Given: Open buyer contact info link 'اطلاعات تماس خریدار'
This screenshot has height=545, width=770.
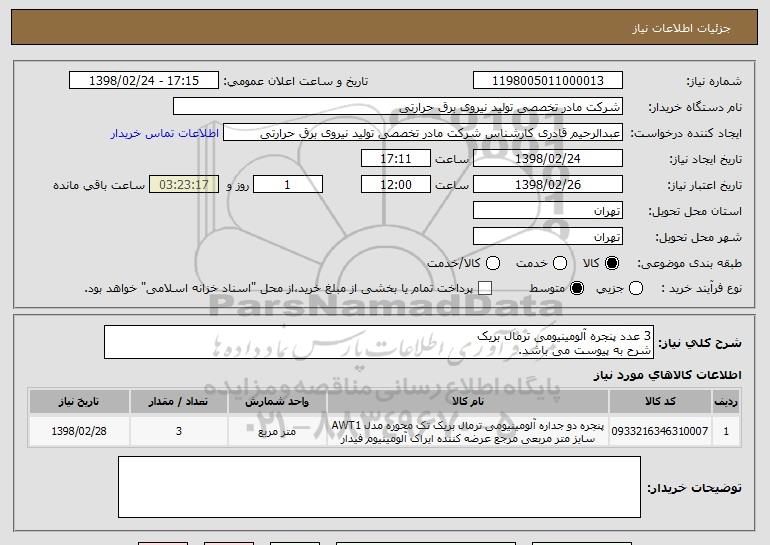Looking at the screenshot, I should pyautogui.click(x=165, y=134).
